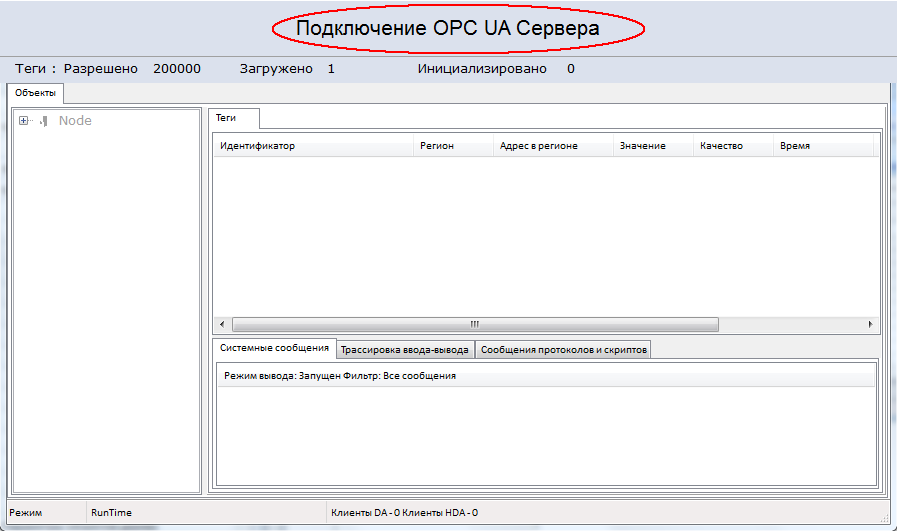Click the Режим вывода: Запущен Фильтр row

(546, 376)
